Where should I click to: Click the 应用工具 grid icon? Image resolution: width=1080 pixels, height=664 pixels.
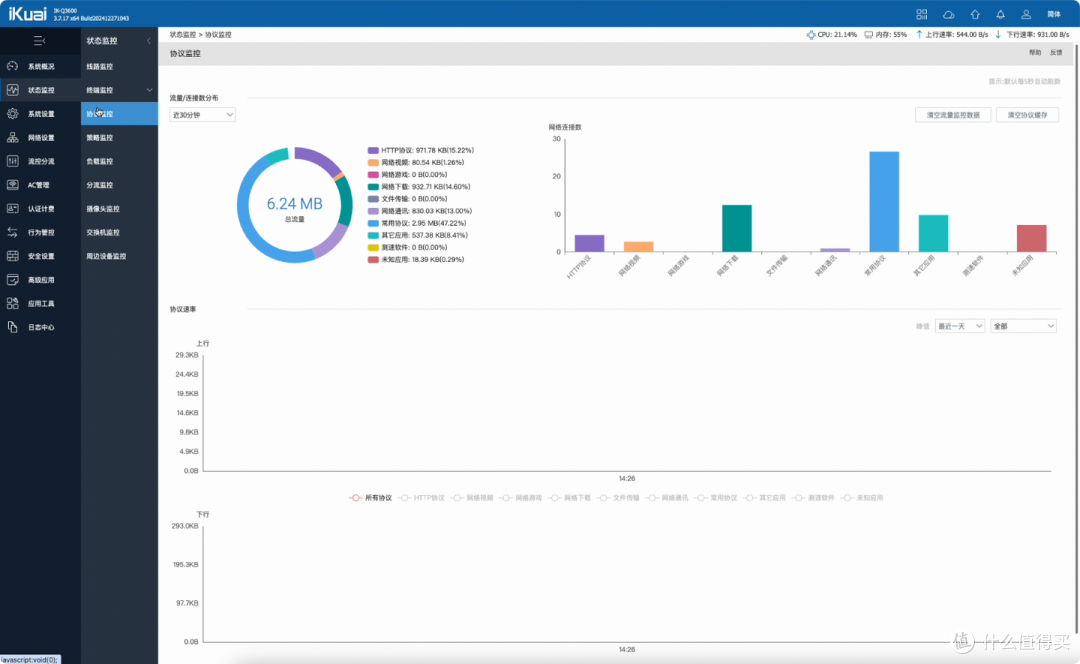click(x=12, y=304)
